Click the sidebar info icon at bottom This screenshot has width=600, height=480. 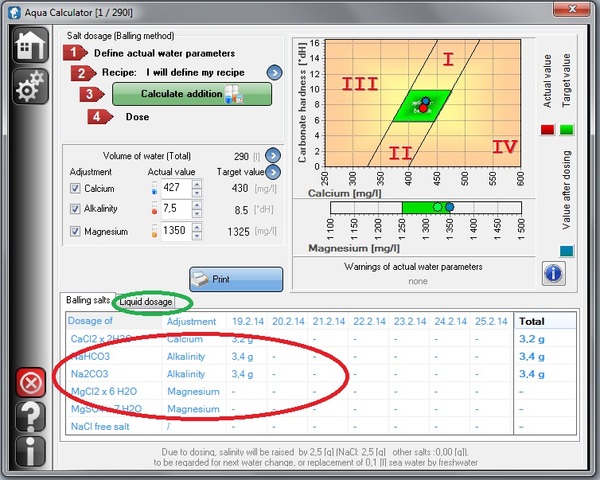tap(28, 451)
